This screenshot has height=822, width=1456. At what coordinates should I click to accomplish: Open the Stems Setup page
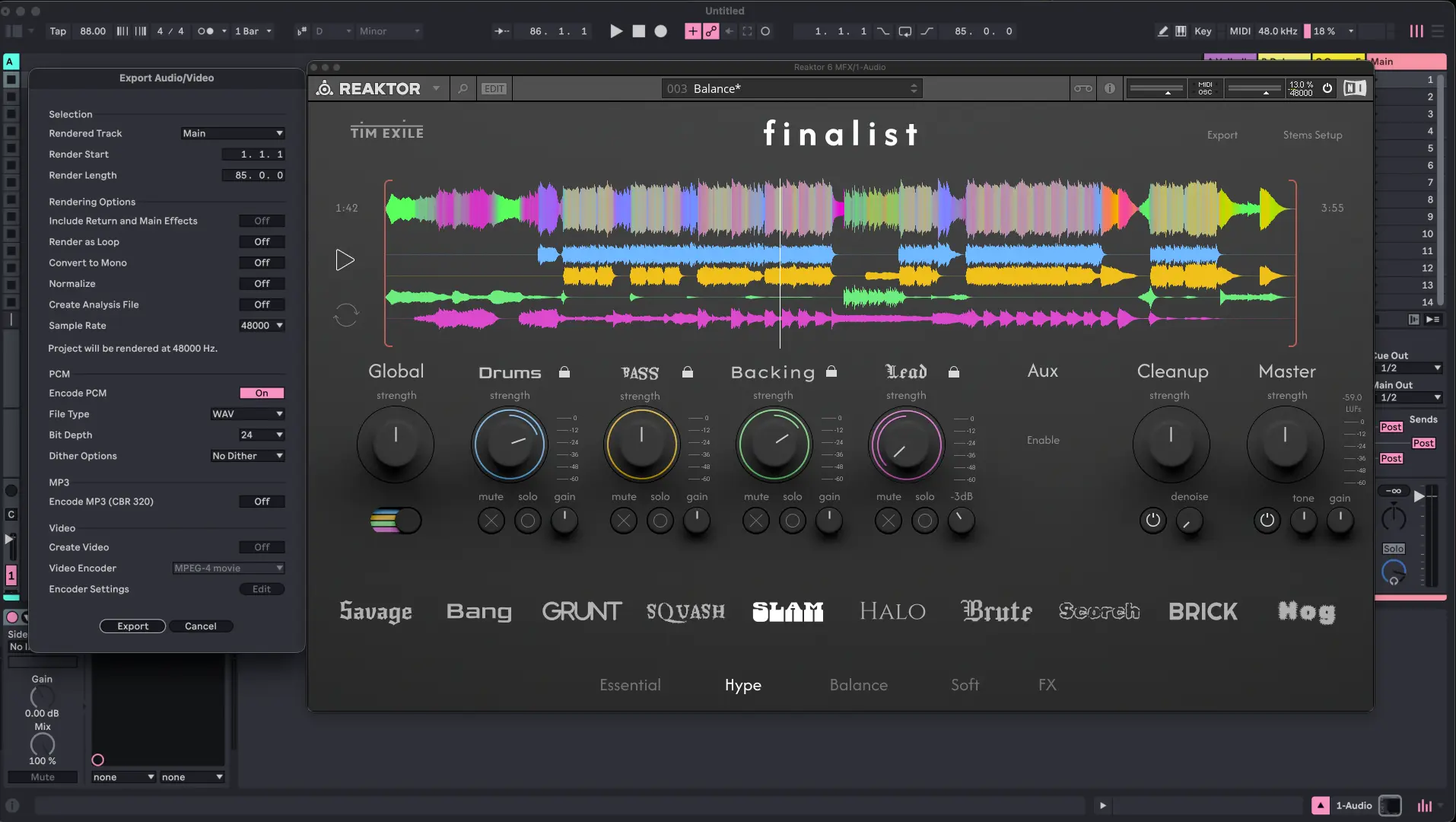[1313, 135]
